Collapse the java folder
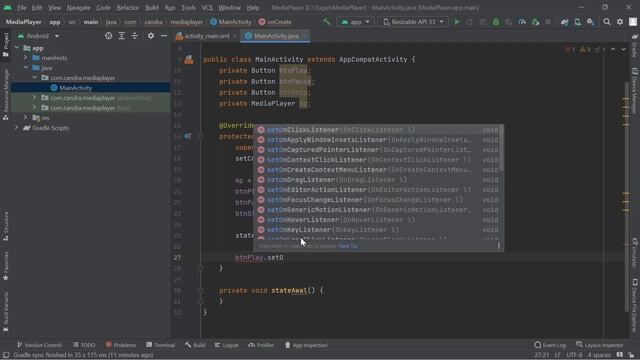This screenshot has width=640, height=360. pos(26,68)
